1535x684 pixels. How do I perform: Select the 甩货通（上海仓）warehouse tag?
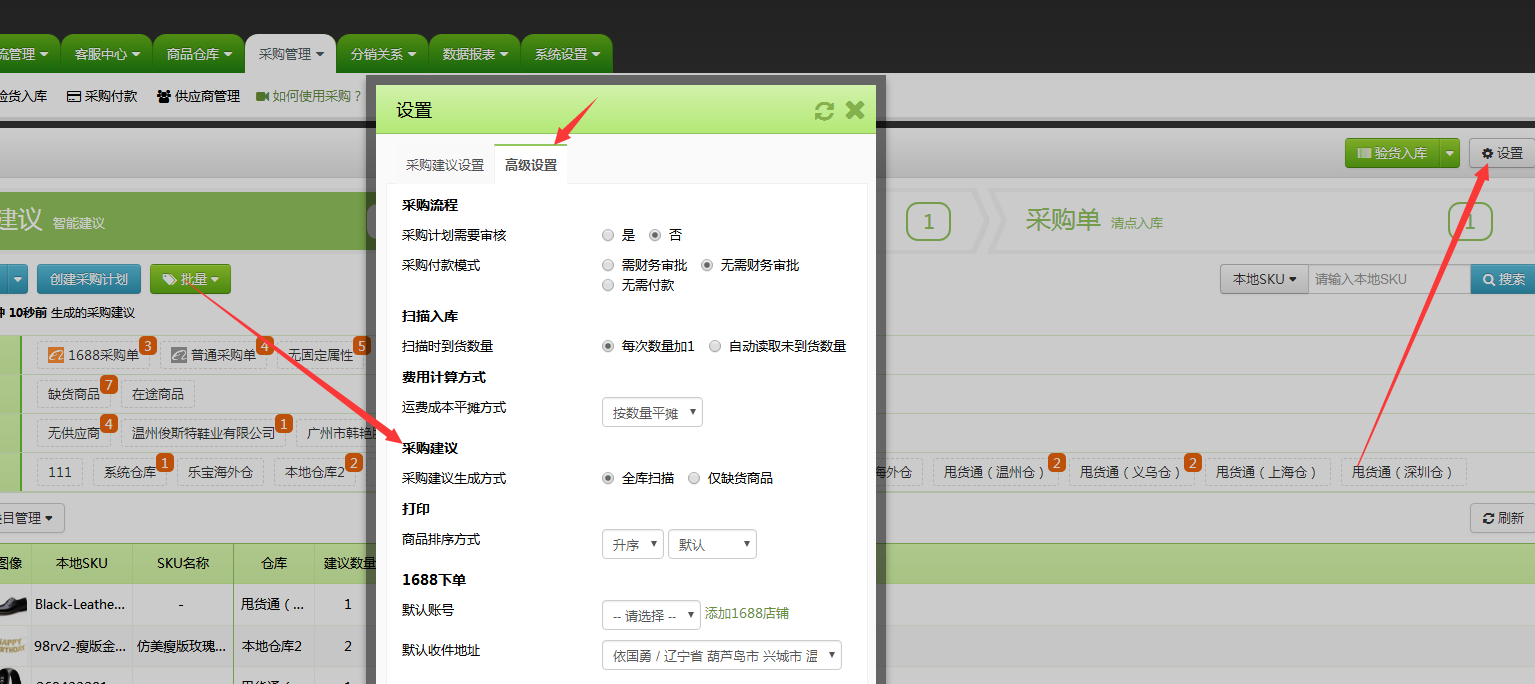[x=1266, y=472]
